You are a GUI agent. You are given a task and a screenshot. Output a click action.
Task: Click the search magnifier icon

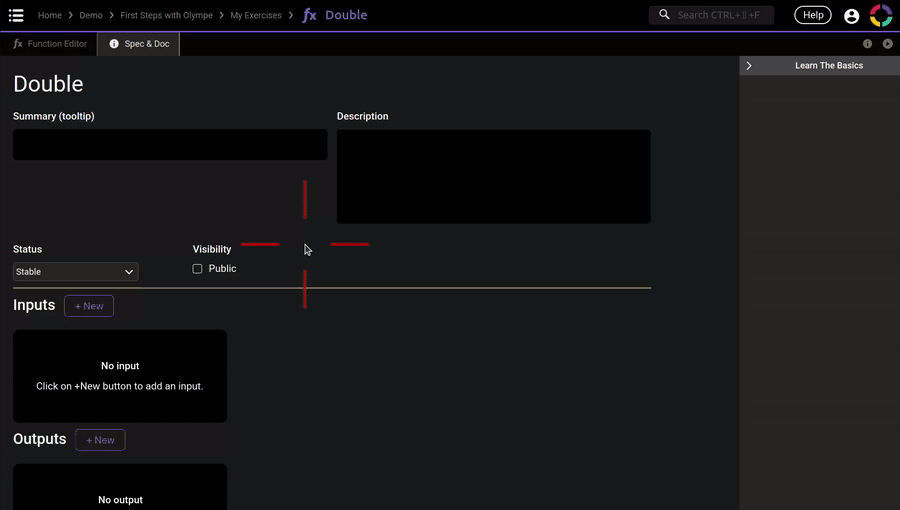tap(665, 15)
